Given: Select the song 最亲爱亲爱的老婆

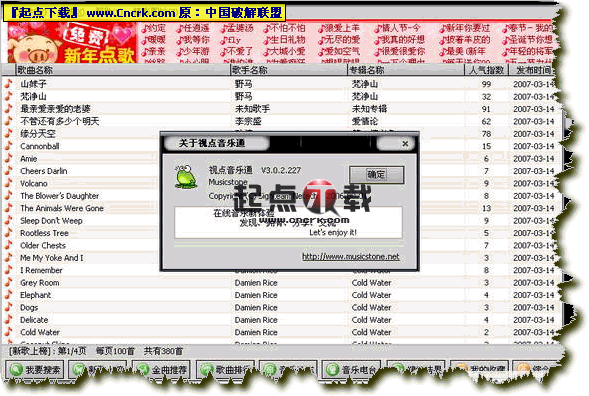Looking at the screenshot, I should click(55, 109).
